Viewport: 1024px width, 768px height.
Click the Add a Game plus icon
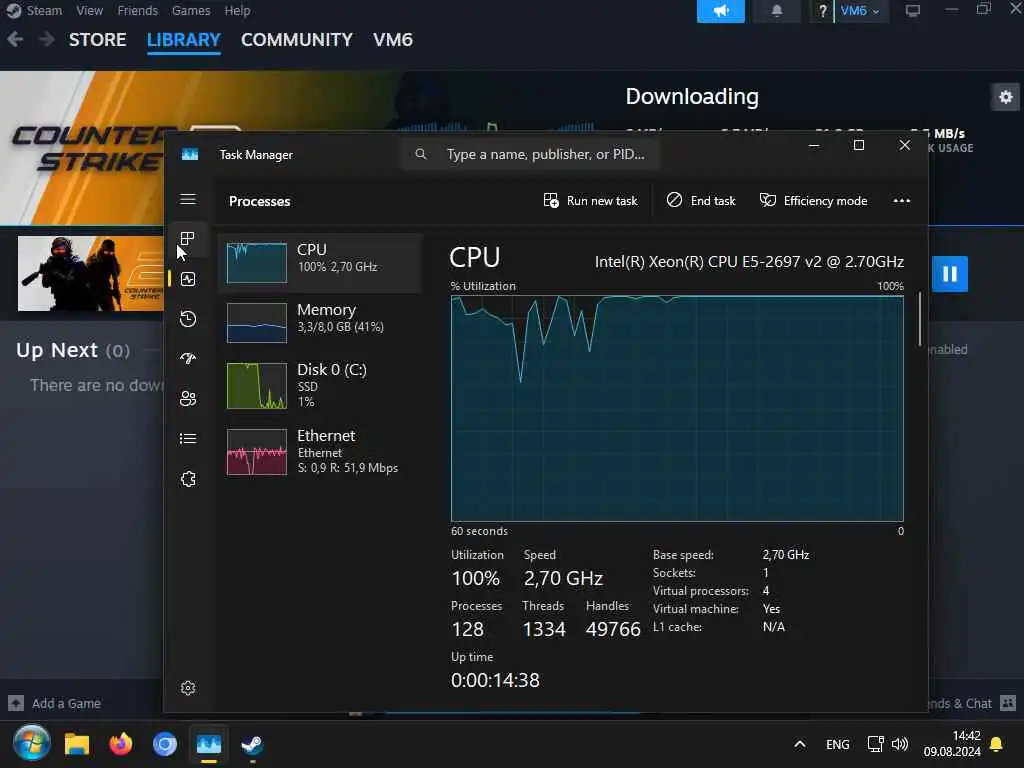pos(16,703)
